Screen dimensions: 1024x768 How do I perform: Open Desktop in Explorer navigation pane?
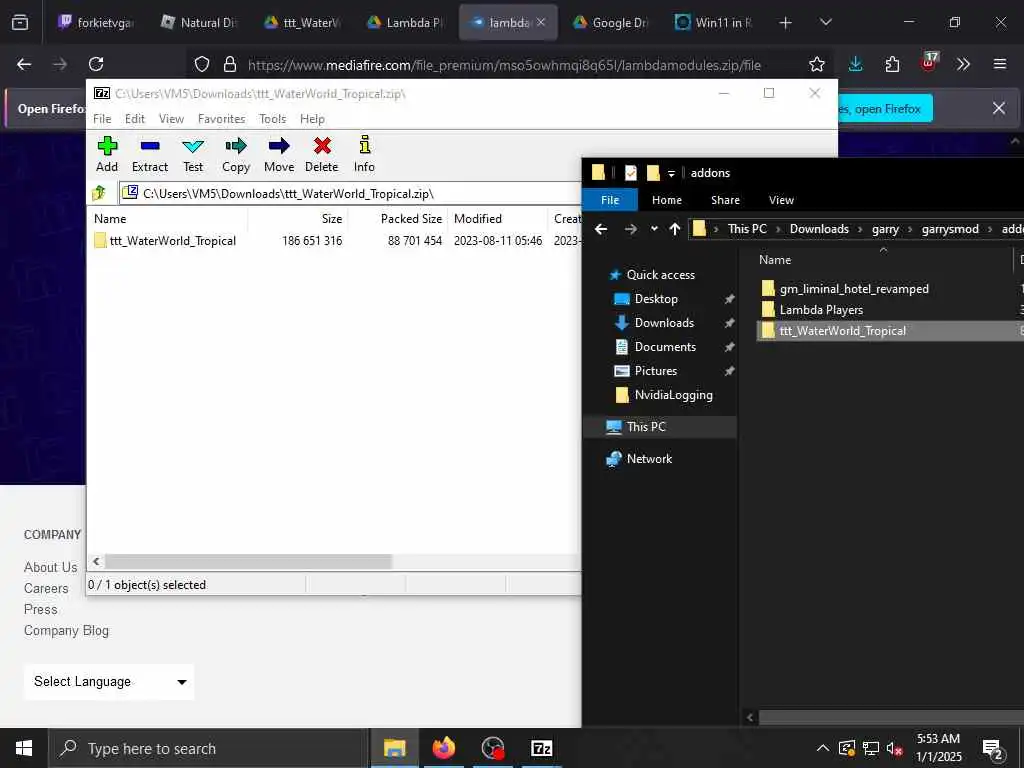pyautogui.click(x=656, y=298)
